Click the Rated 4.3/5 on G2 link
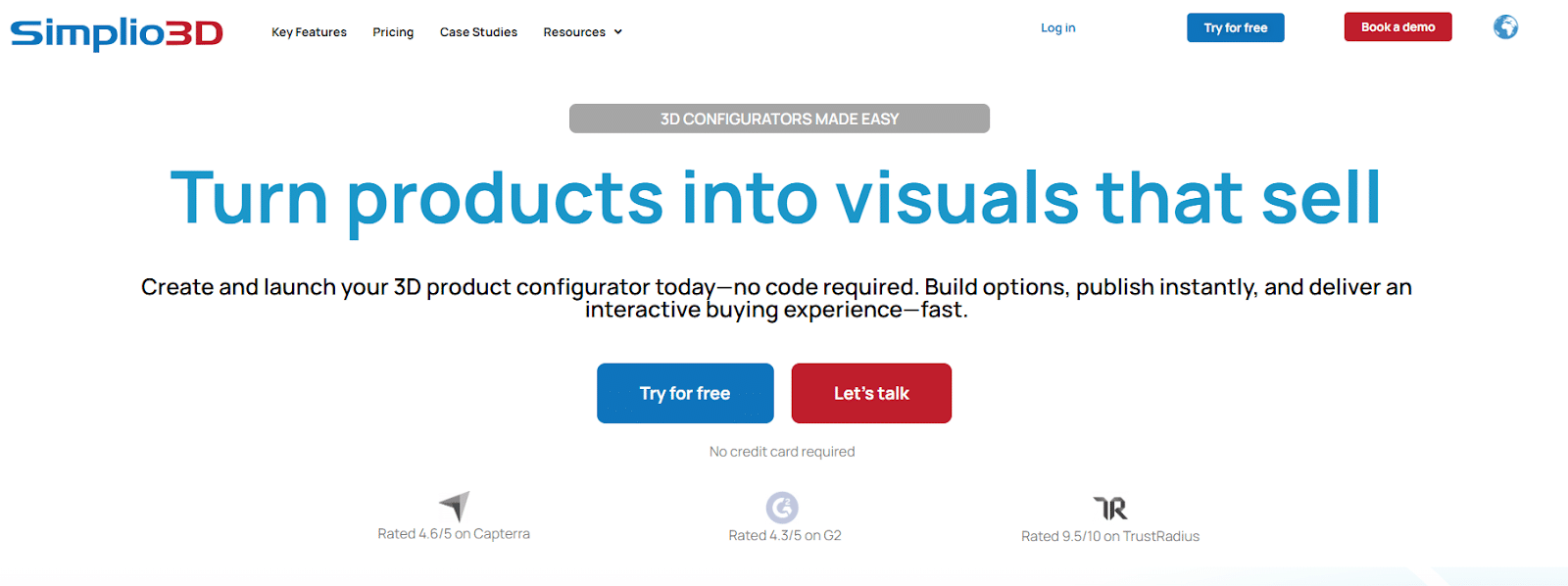This screenshot has width=1568, height=586. coord(784,534)
